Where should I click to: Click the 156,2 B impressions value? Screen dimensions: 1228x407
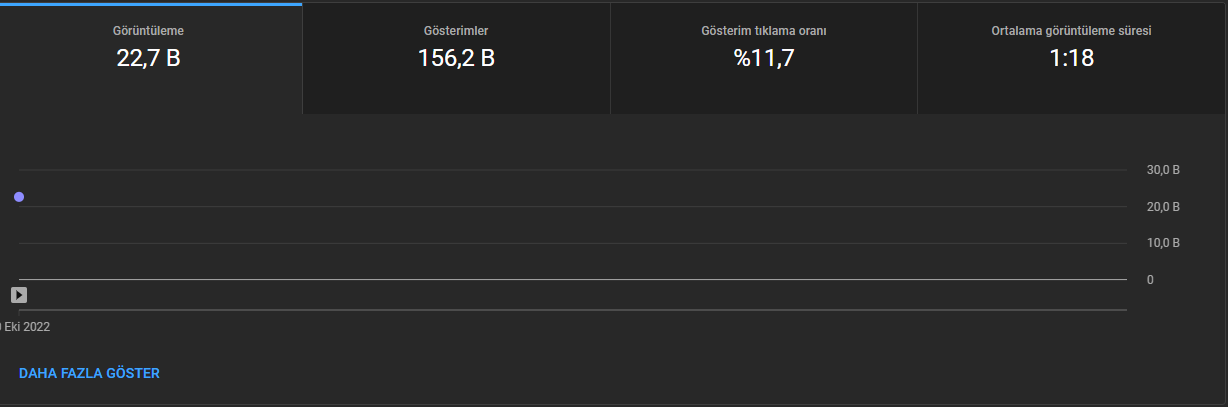coord(456,59)
